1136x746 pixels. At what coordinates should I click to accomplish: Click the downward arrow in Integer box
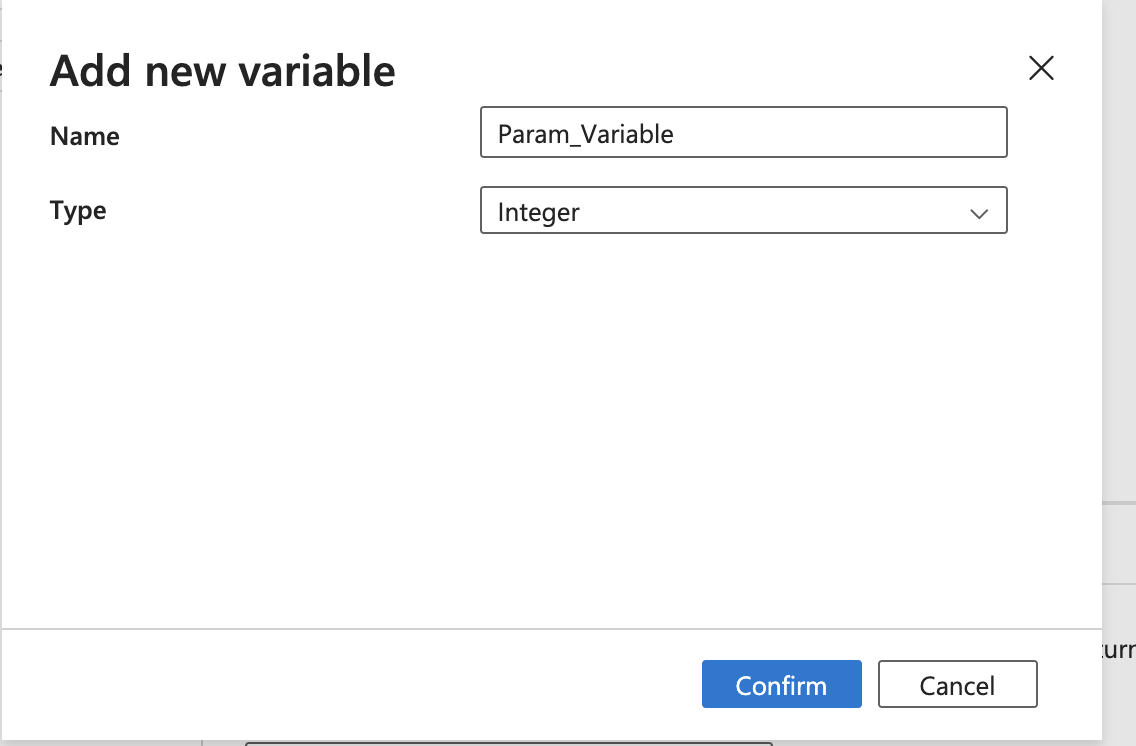[x=979, y=213]
